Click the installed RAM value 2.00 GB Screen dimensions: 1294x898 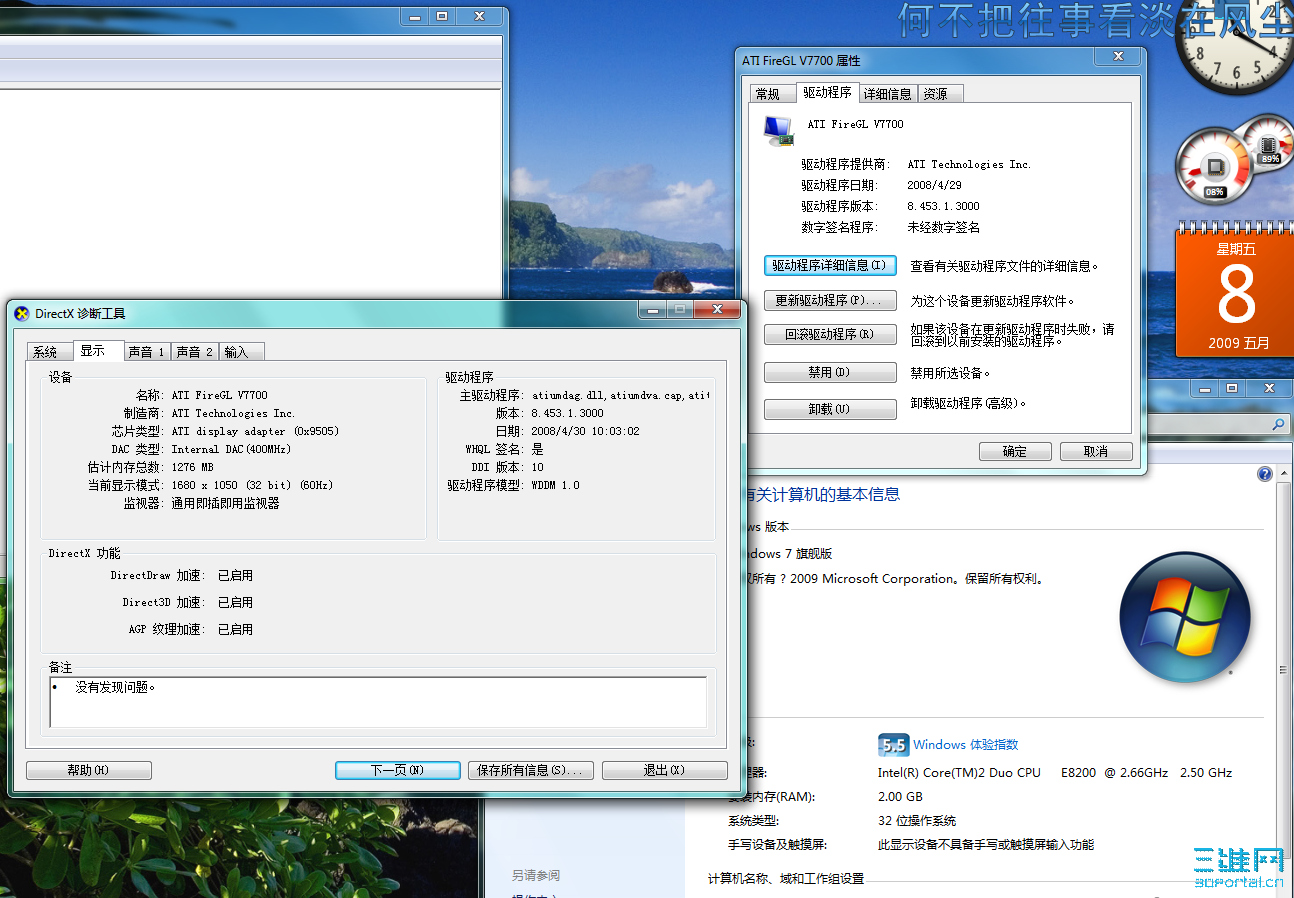coord(900,797)
